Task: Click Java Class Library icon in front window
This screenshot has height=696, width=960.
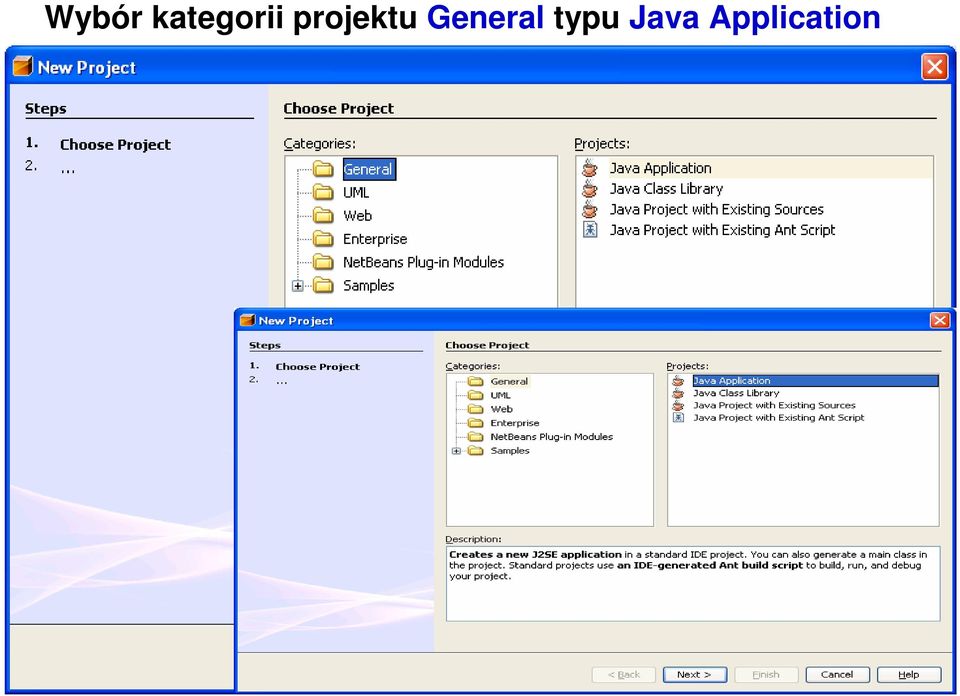Action: (x=678, y=393)
